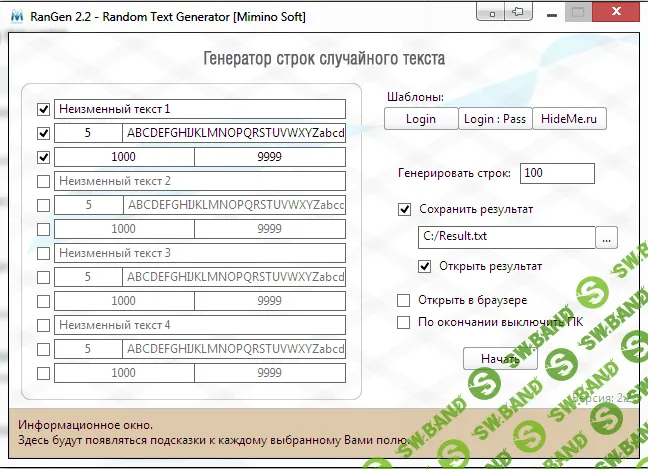This screenshot has width=648, height=469.
Task: Click the length field "5" in the checked row
Action: click(x=88, y=133)
